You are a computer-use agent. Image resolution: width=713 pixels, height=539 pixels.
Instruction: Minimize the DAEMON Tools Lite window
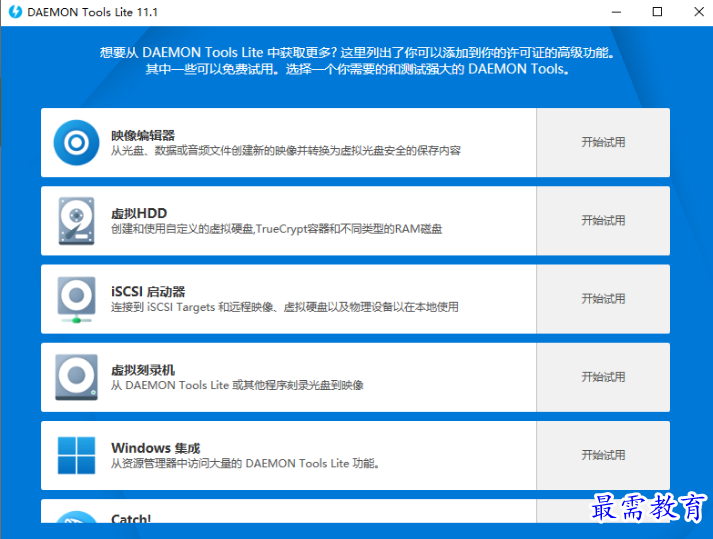click(616, 12)
